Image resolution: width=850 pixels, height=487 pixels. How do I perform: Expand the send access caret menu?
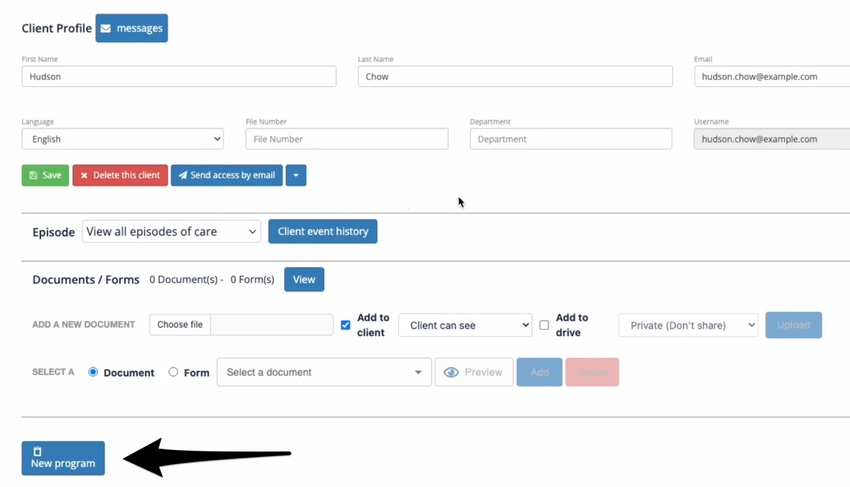pyautogui.click(x=296, y=175)
